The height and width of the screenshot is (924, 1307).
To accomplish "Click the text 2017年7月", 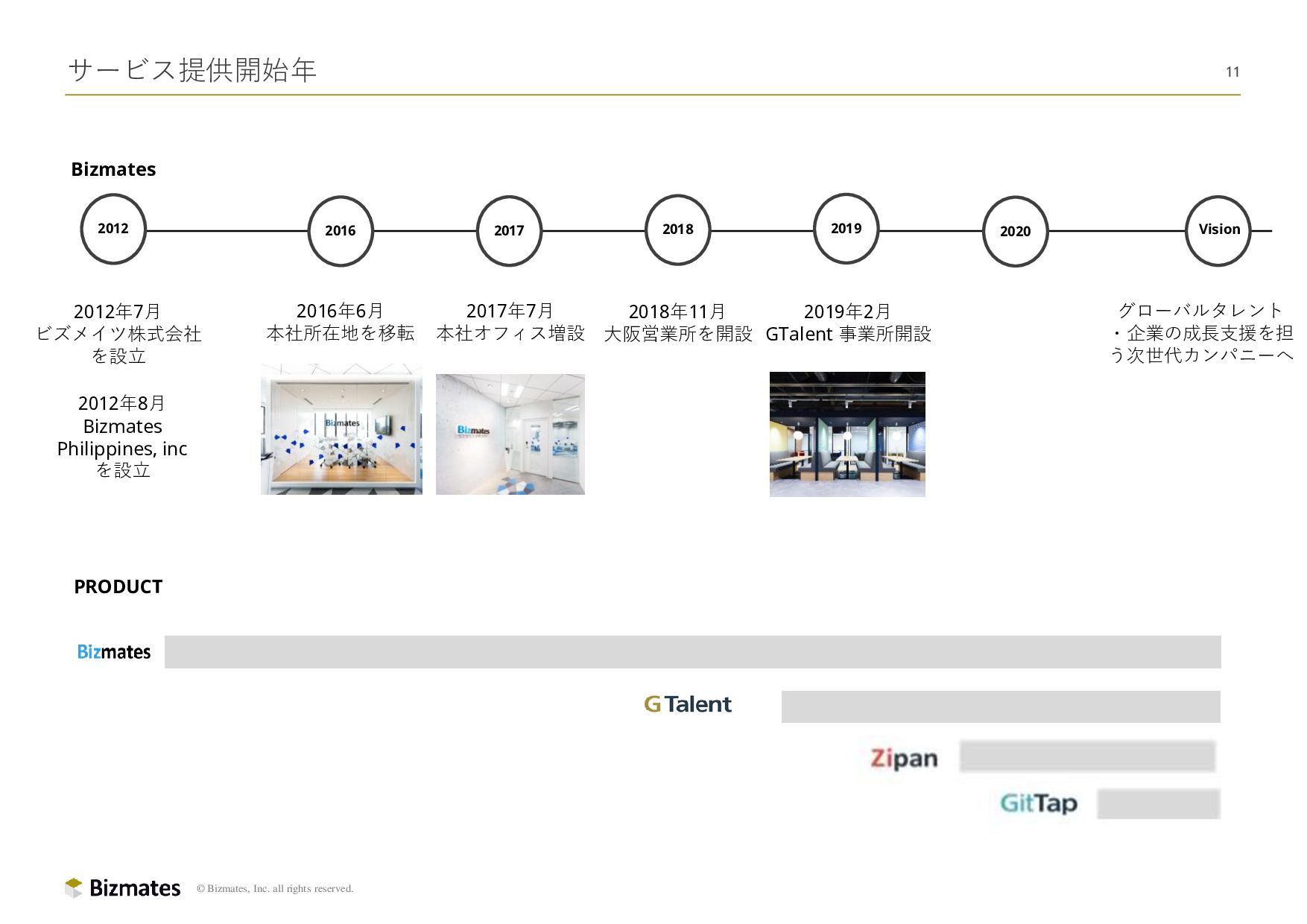I will (510, 310).
